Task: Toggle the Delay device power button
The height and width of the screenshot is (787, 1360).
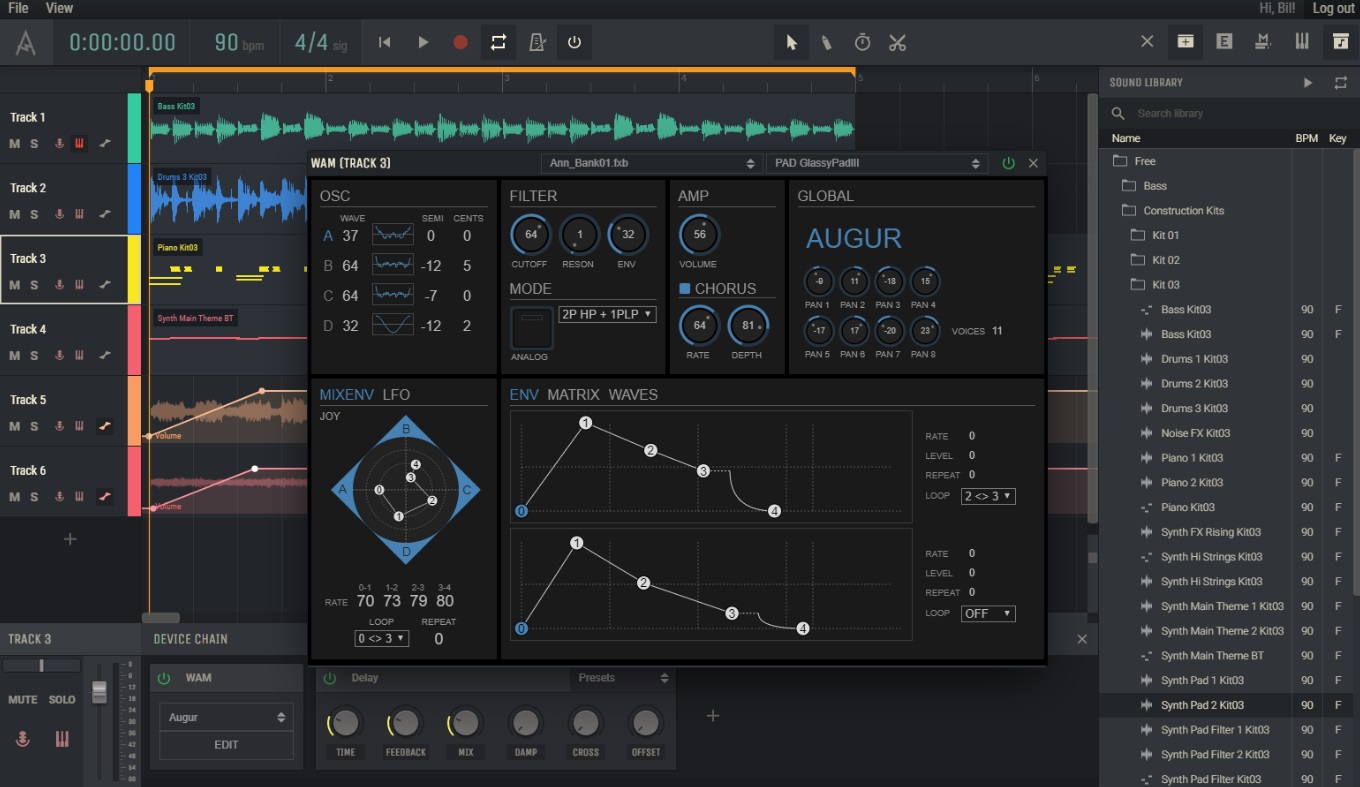Action: point(331,678)
